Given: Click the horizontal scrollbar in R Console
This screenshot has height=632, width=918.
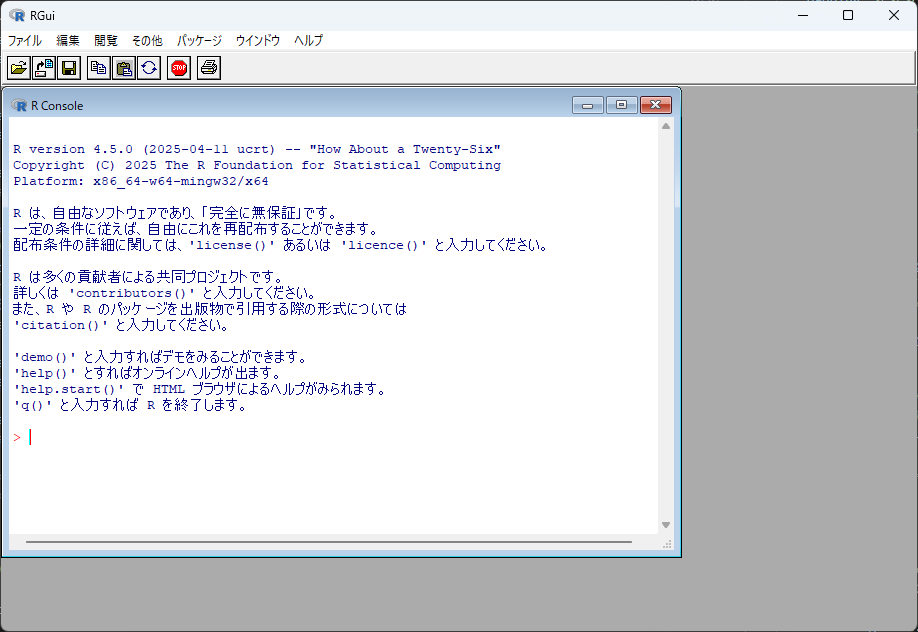Looking at the screenshot, I should tap(330, 542).
